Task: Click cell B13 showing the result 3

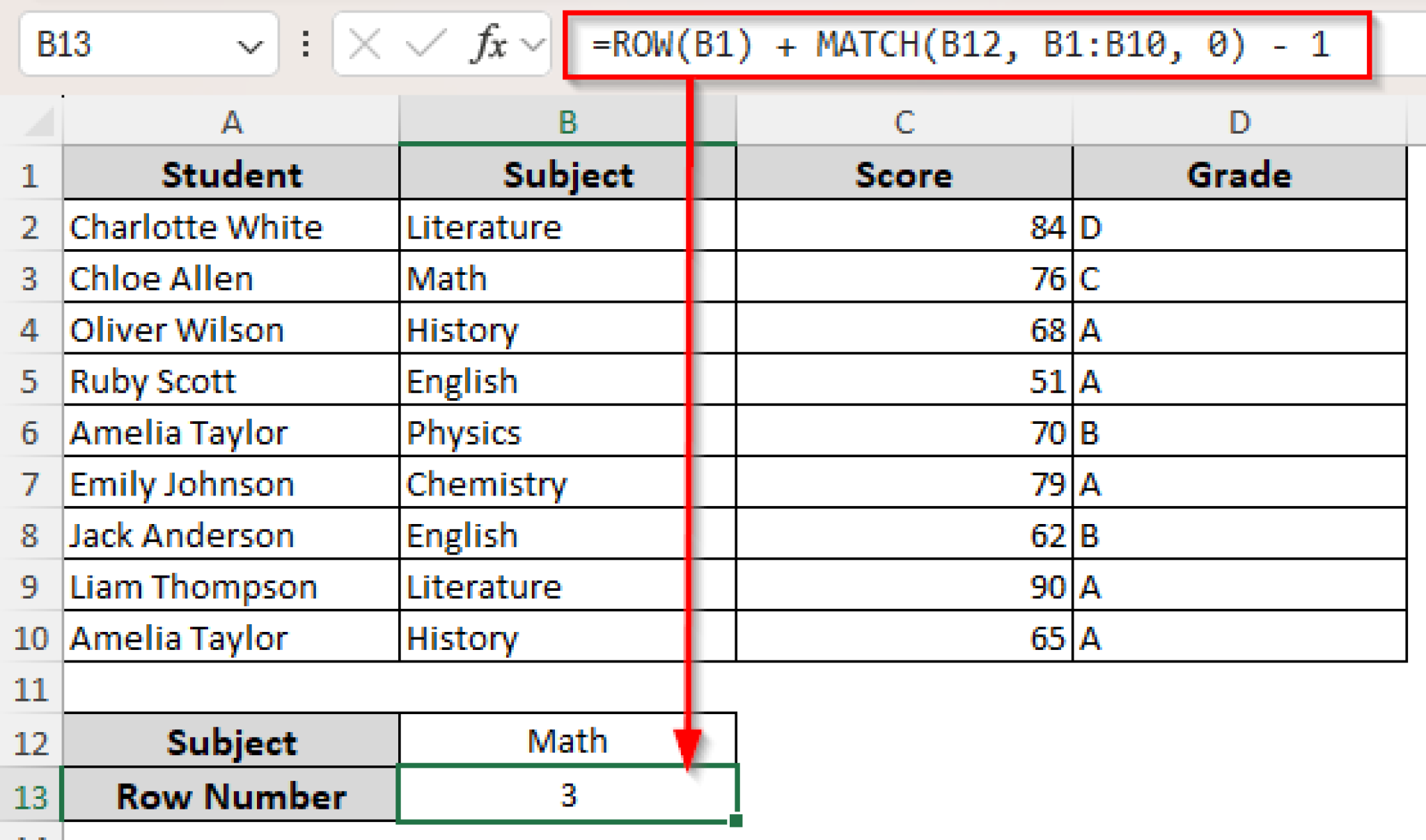Action: (x=566, y=794)
